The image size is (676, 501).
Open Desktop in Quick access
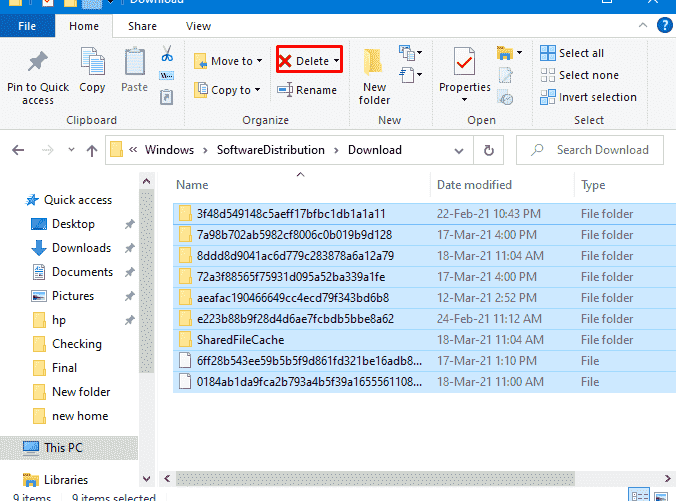(x=73, y=224)
